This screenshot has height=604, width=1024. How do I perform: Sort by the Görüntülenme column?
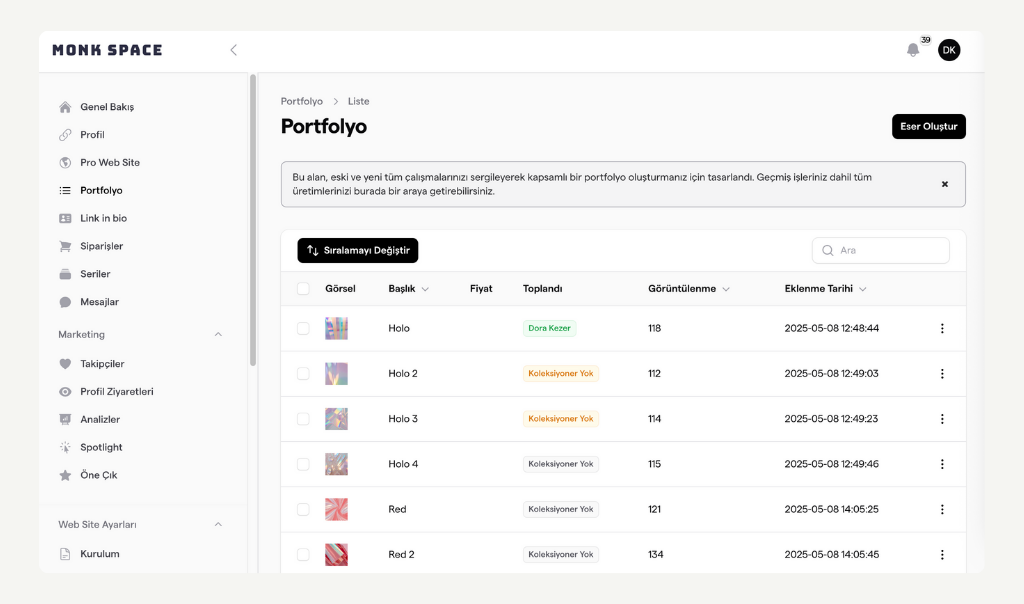click(x=688, y=289)
